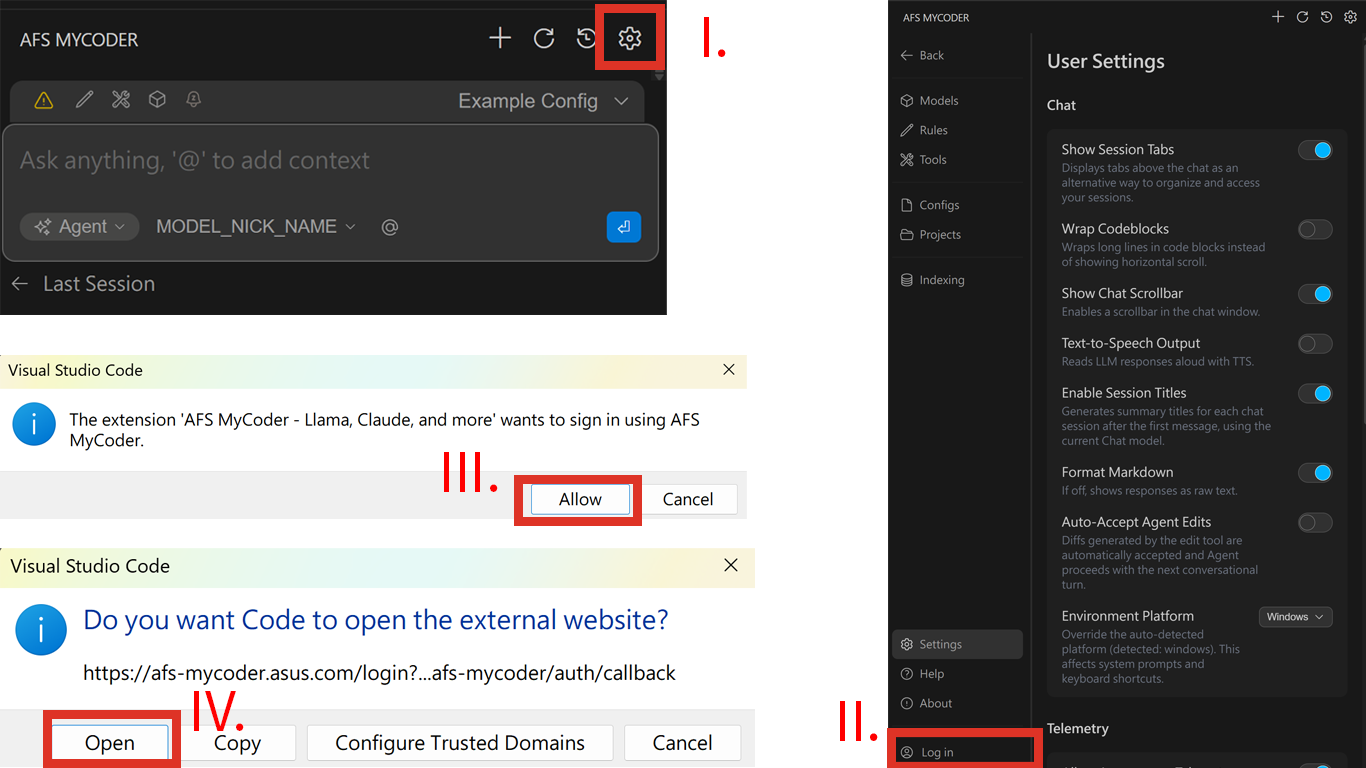The image size is (1366, 768).
Task: Click 'Show Session Tabs' label text
Action: coord(1118,150)
